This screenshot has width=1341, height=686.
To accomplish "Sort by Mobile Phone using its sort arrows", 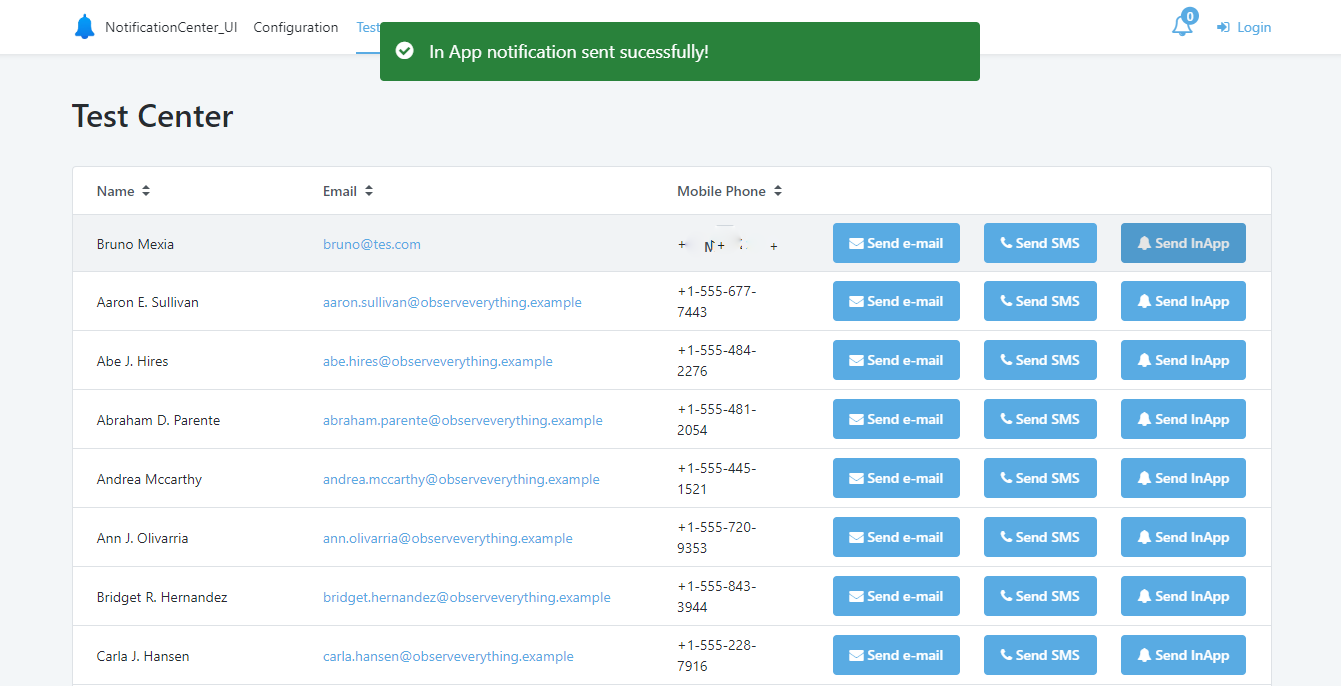I will [x=778, y=190].
